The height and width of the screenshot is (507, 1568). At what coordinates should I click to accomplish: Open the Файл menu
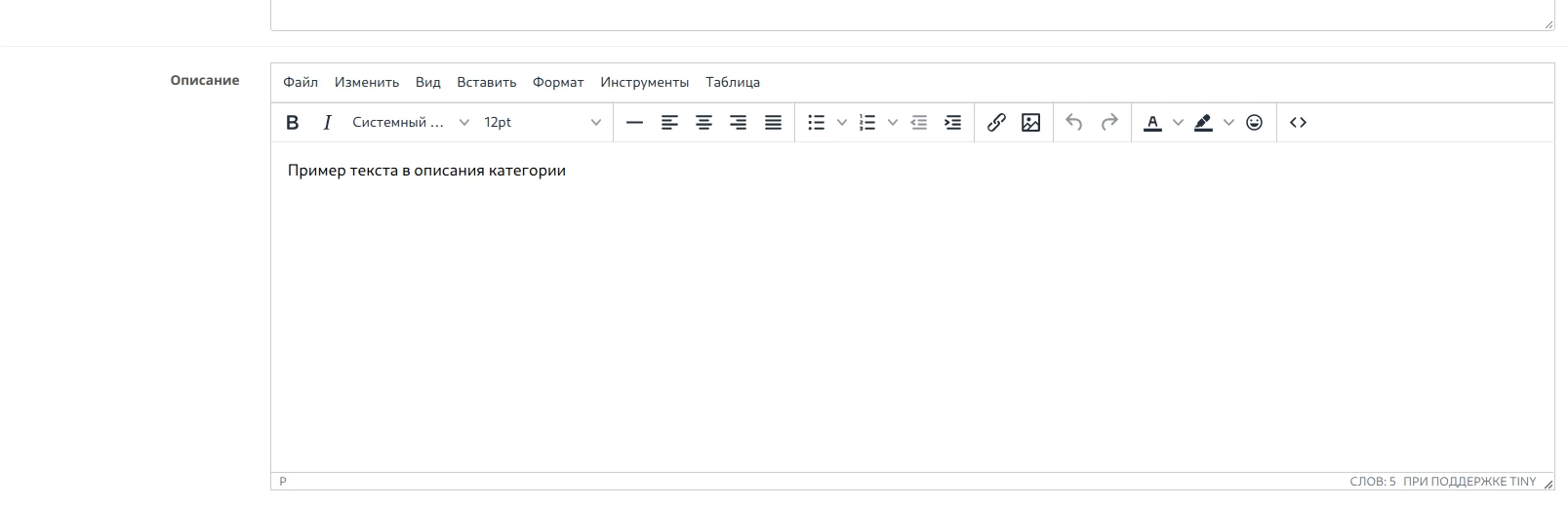(x=301, y=83)
